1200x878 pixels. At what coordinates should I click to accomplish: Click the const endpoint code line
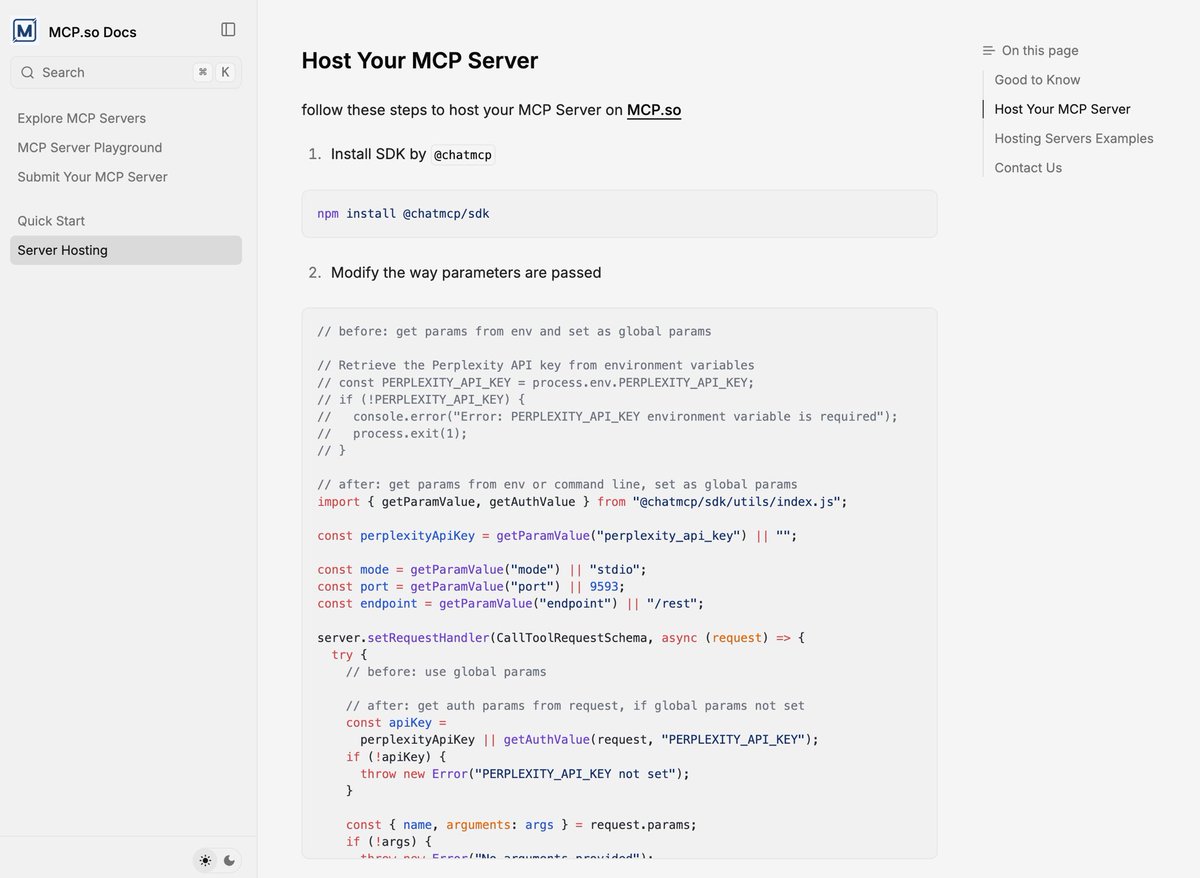click(x=511, y=604)
